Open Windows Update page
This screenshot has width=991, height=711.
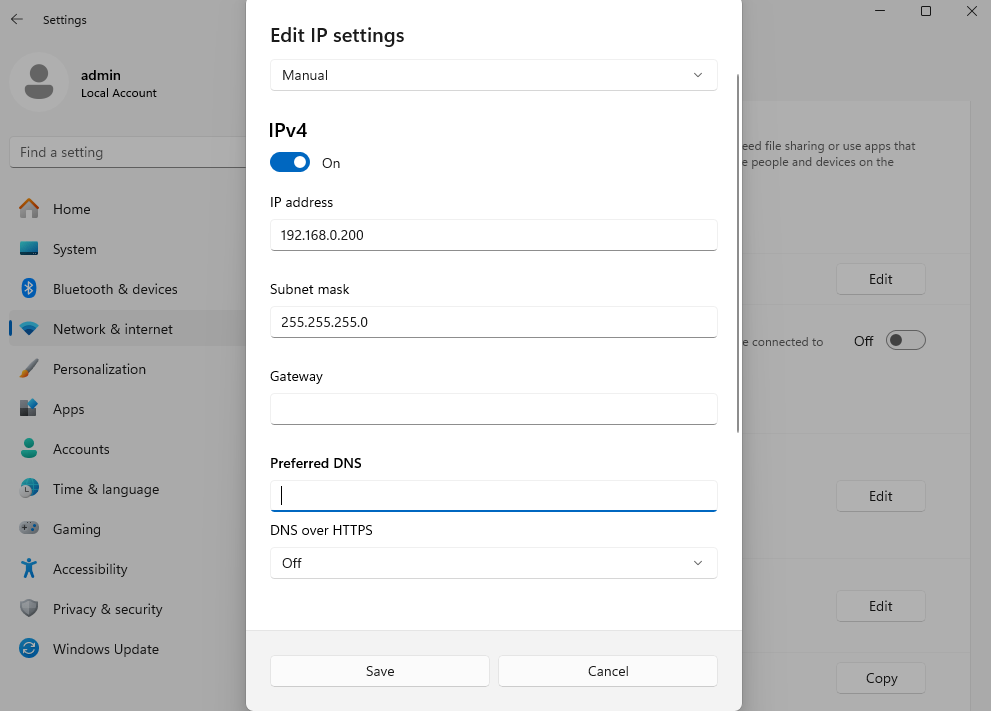coord(128,649)
